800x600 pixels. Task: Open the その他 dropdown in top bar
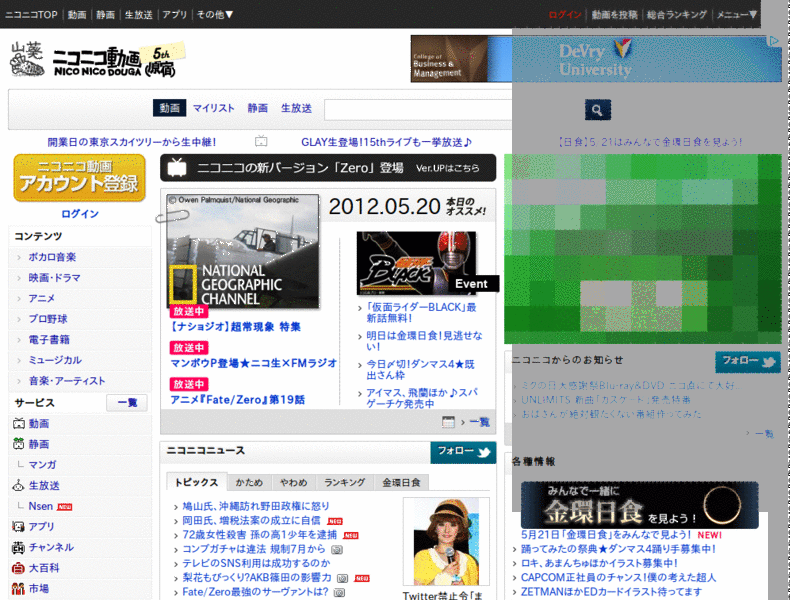coord(215,15)
